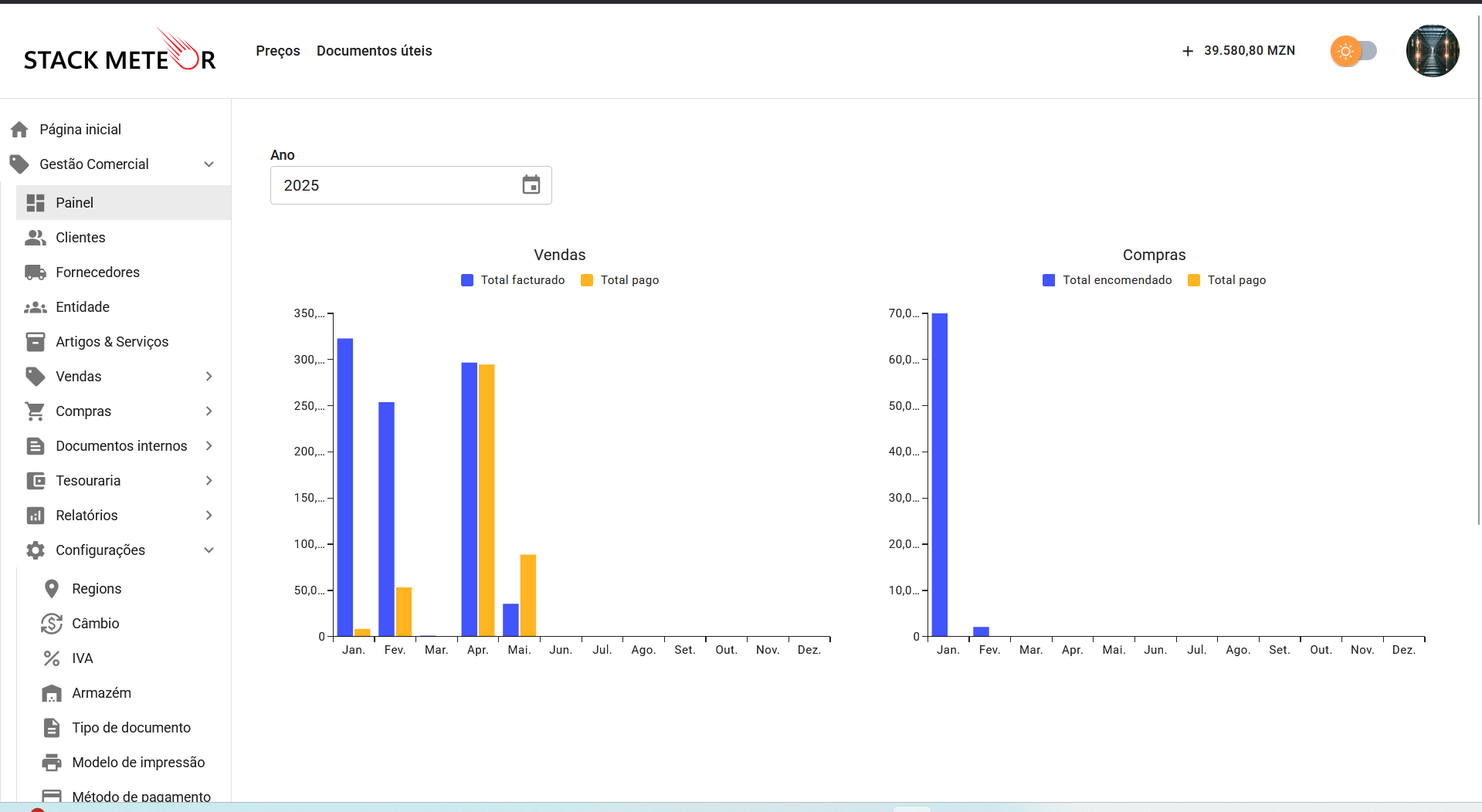
Task: Open the Documentos úteis menu item
Action: [375, 51]
